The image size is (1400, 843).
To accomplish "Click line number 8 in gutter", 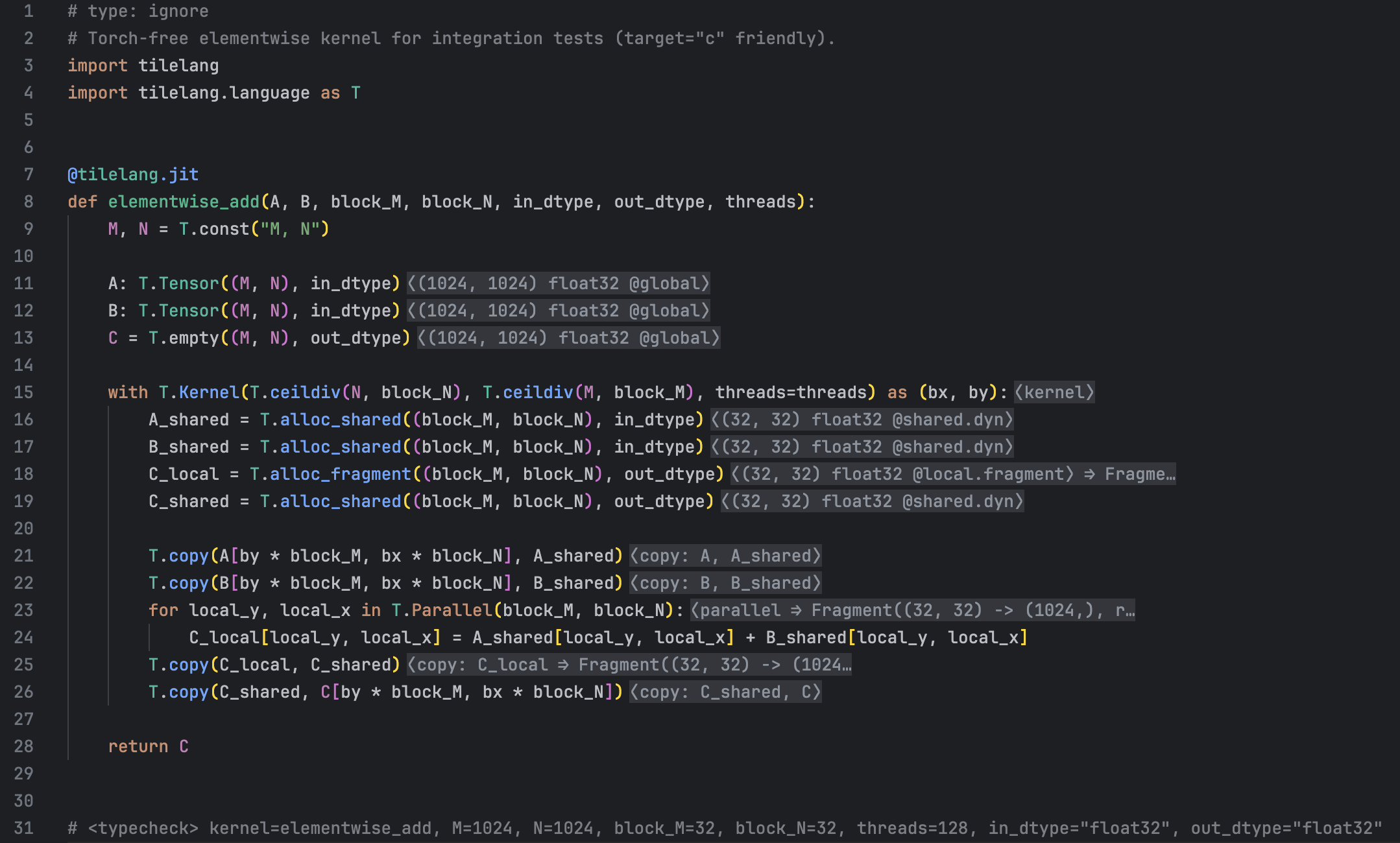I will click(x=29, y=202).
